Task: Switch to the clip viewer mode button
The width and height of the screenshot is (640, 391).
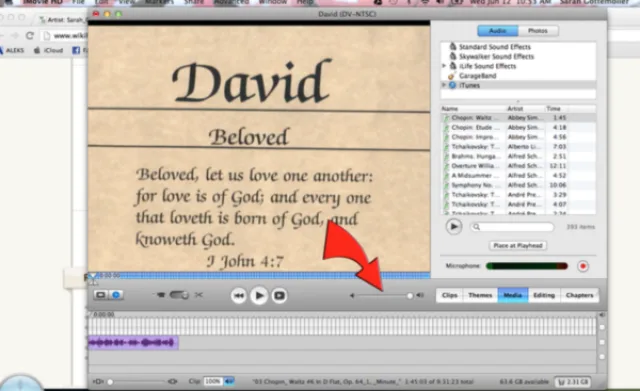Action: coord(101,295)
